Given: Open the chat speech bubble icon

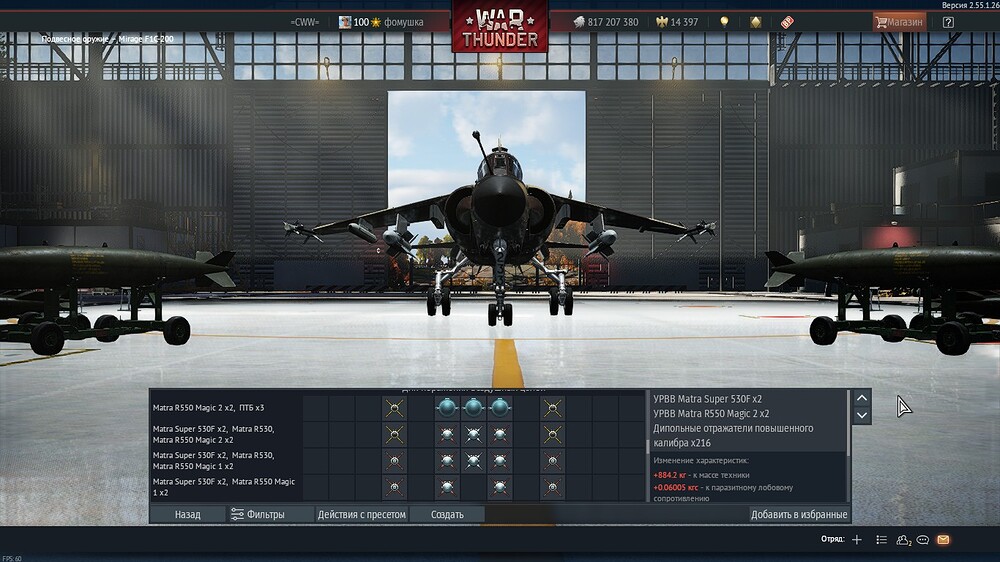Looking at the screenshot, I should point(923,540).
